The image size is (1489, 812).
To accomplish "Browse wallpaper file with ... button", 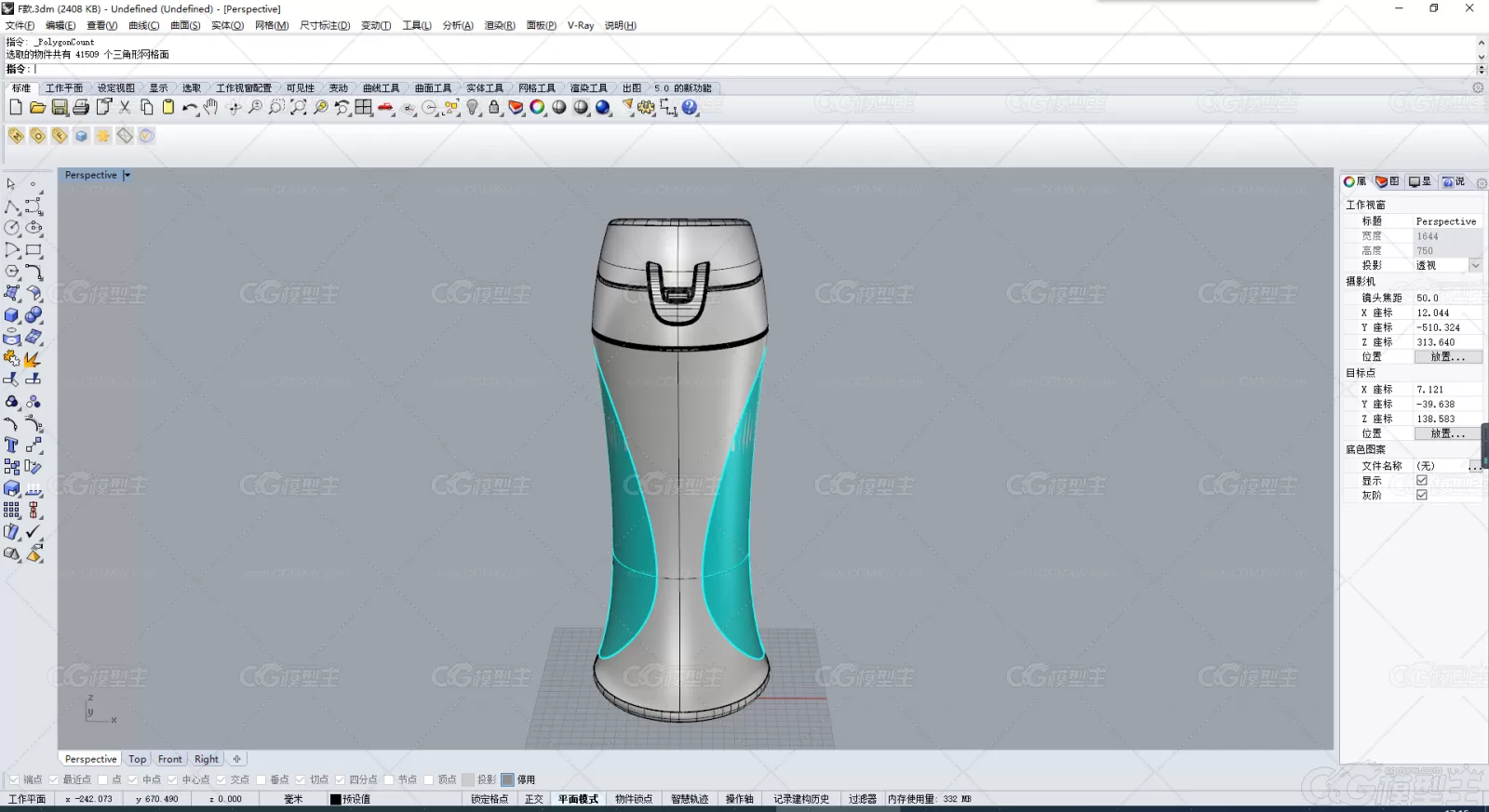I will click(1475, 466).
